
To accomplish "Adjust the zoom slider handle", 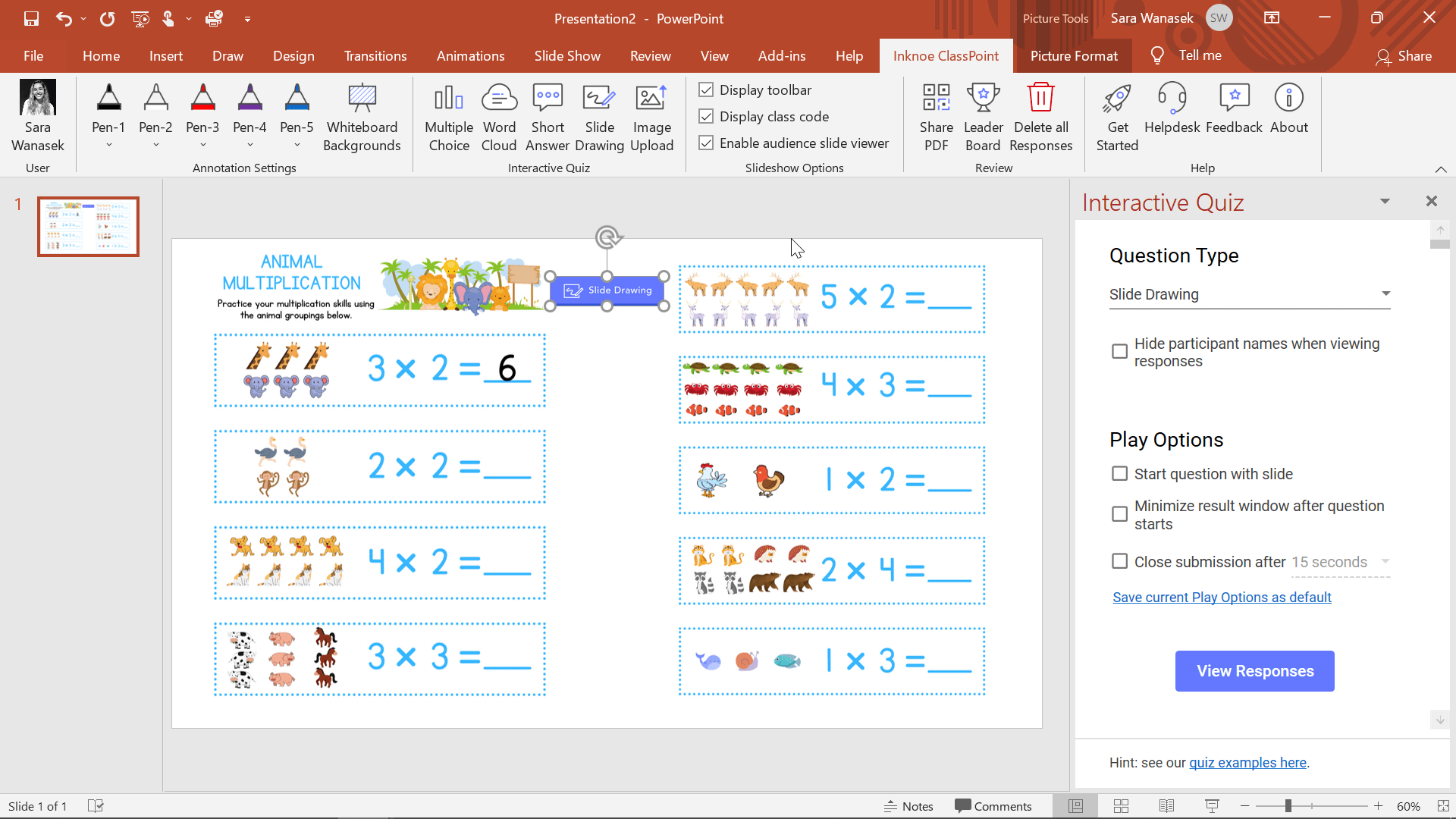I will [1288, 806].
